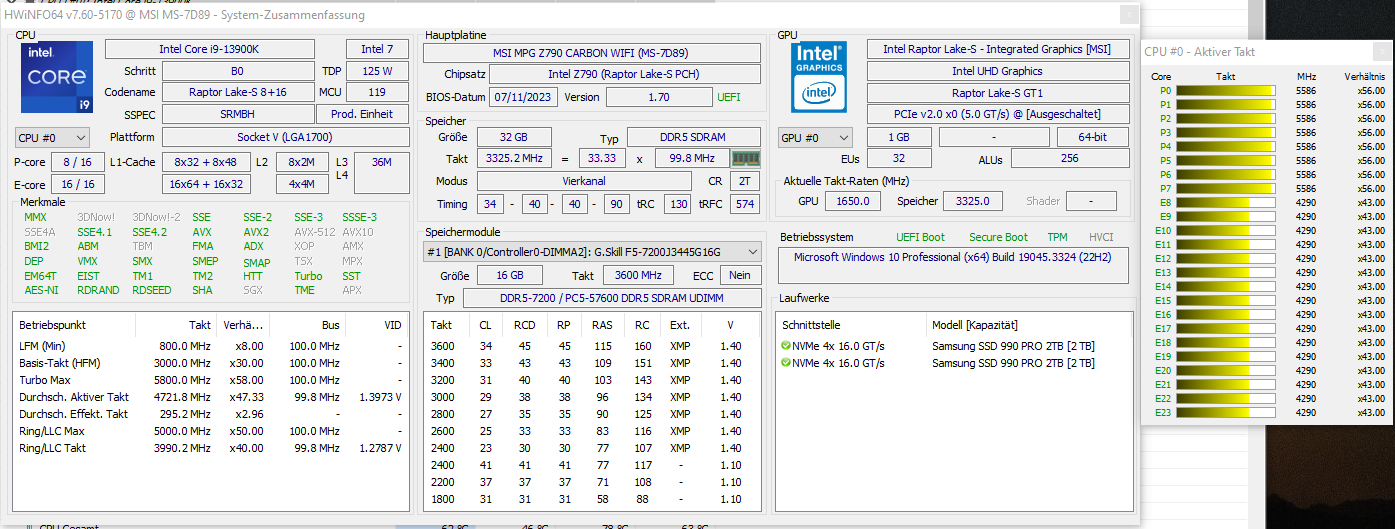Click the BIOS Version 1.70 field
This screenshot has width=1395, height=529.
pos(659,97)
